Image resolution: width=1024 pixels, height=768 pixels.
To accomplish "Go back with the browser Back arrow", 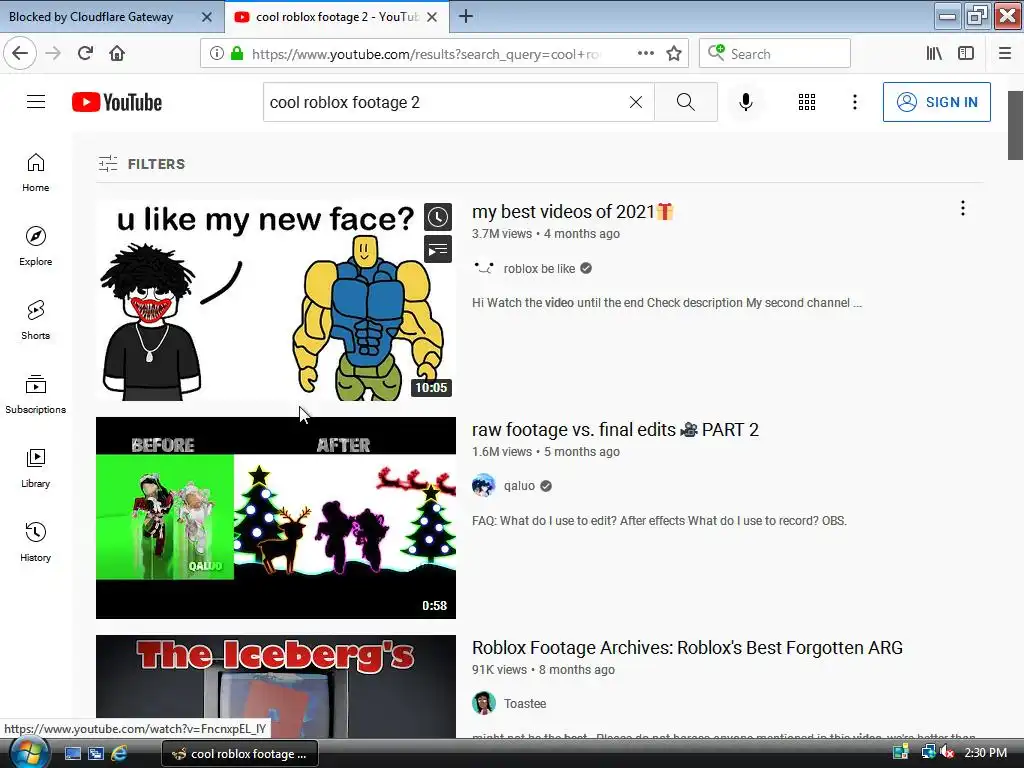I will (20, 53).
